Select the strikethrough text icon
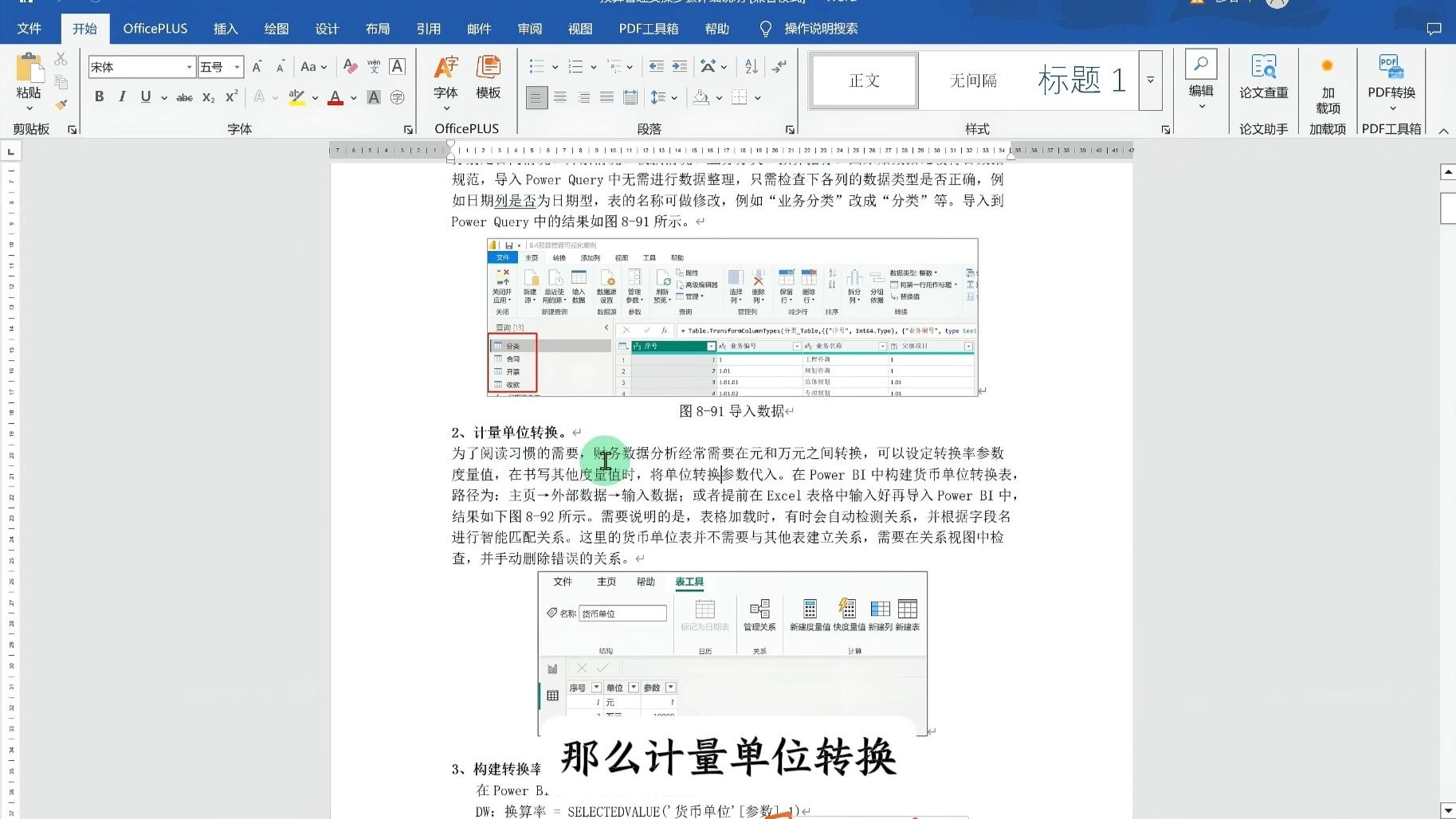Screen dimensions: 1456x819 [184, 96]
